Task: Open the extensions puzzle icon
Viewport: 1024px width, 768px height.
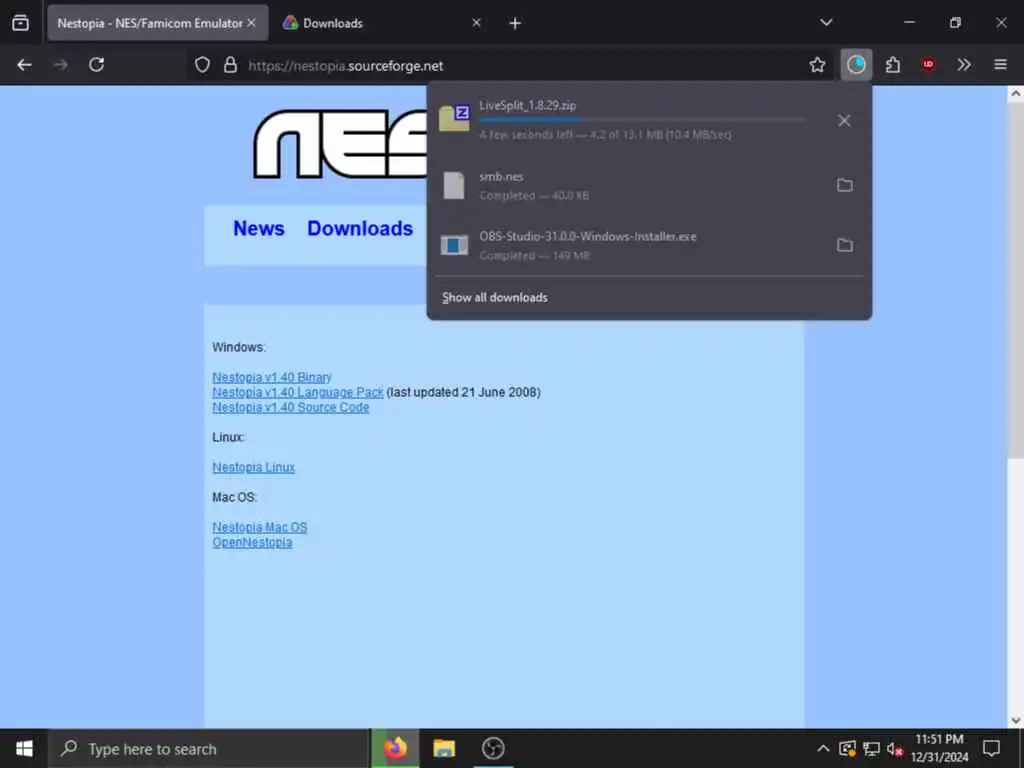Action: 893,65
